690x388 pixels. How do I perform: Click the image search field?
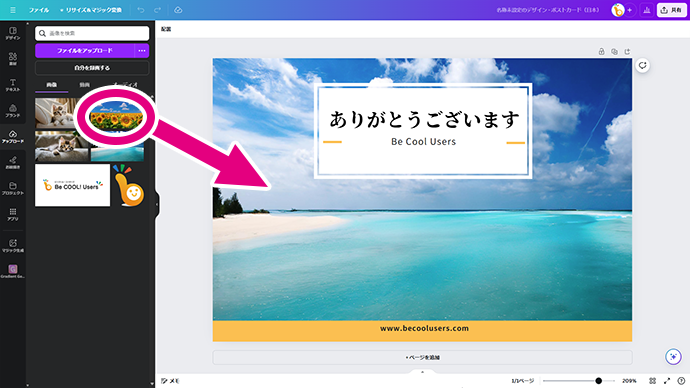tap(92, 33)
